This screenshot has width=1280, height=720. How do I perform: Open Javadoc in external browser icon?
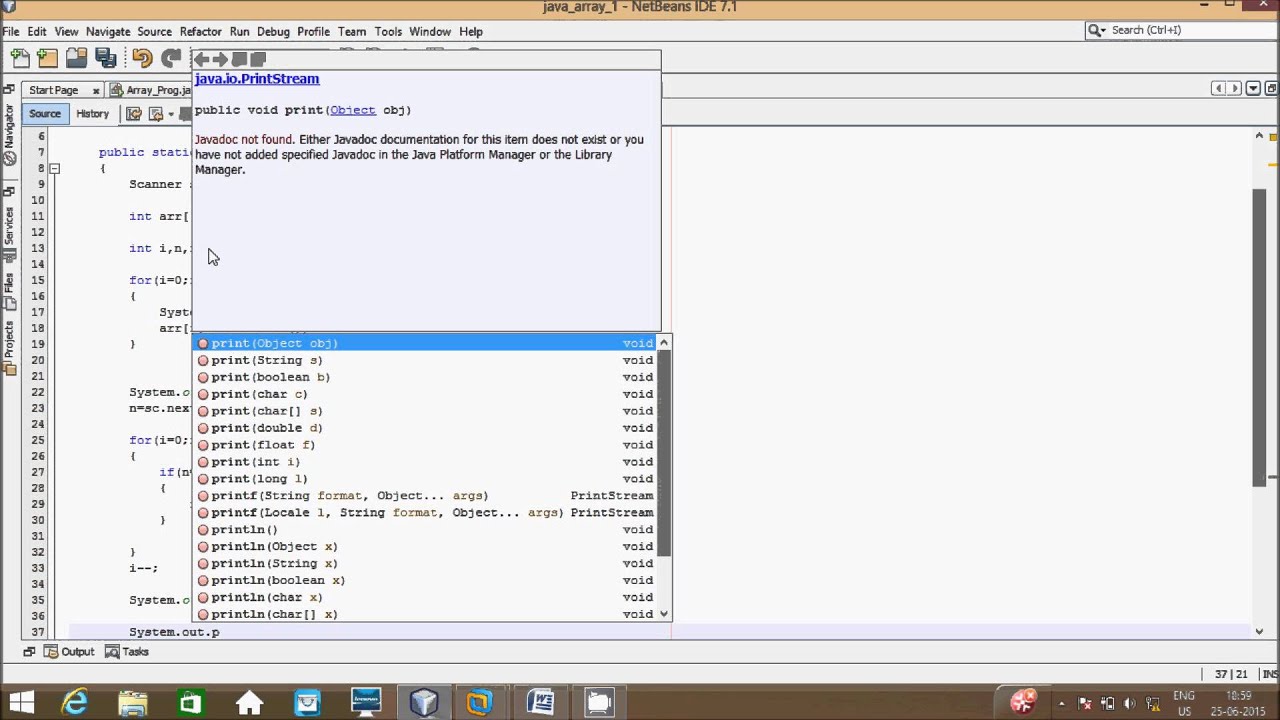pyautogui.click(x=239, y=60)
